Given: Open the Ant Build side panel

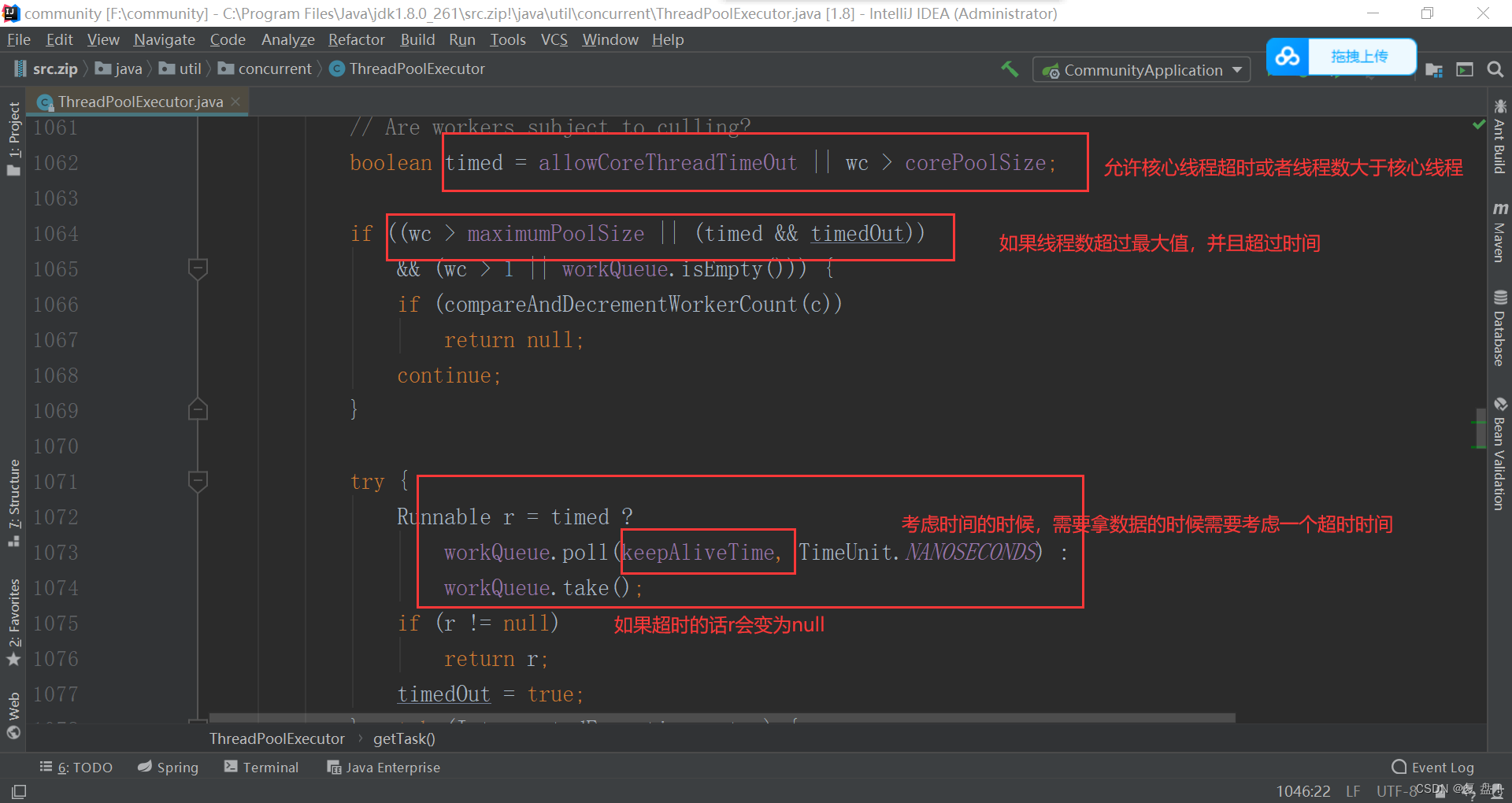Looking at the screenshot, I should [1499, 136].
